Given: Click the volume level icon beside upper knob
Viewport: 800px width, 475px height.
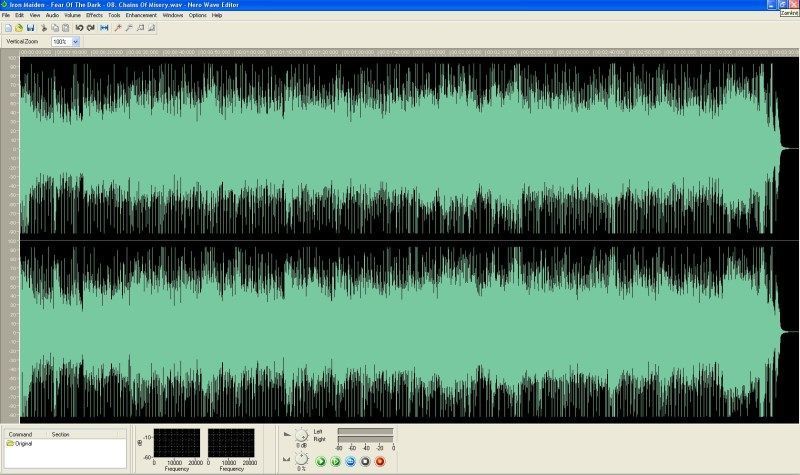Looking at the screenshot, I should click(x=287, y=435).
